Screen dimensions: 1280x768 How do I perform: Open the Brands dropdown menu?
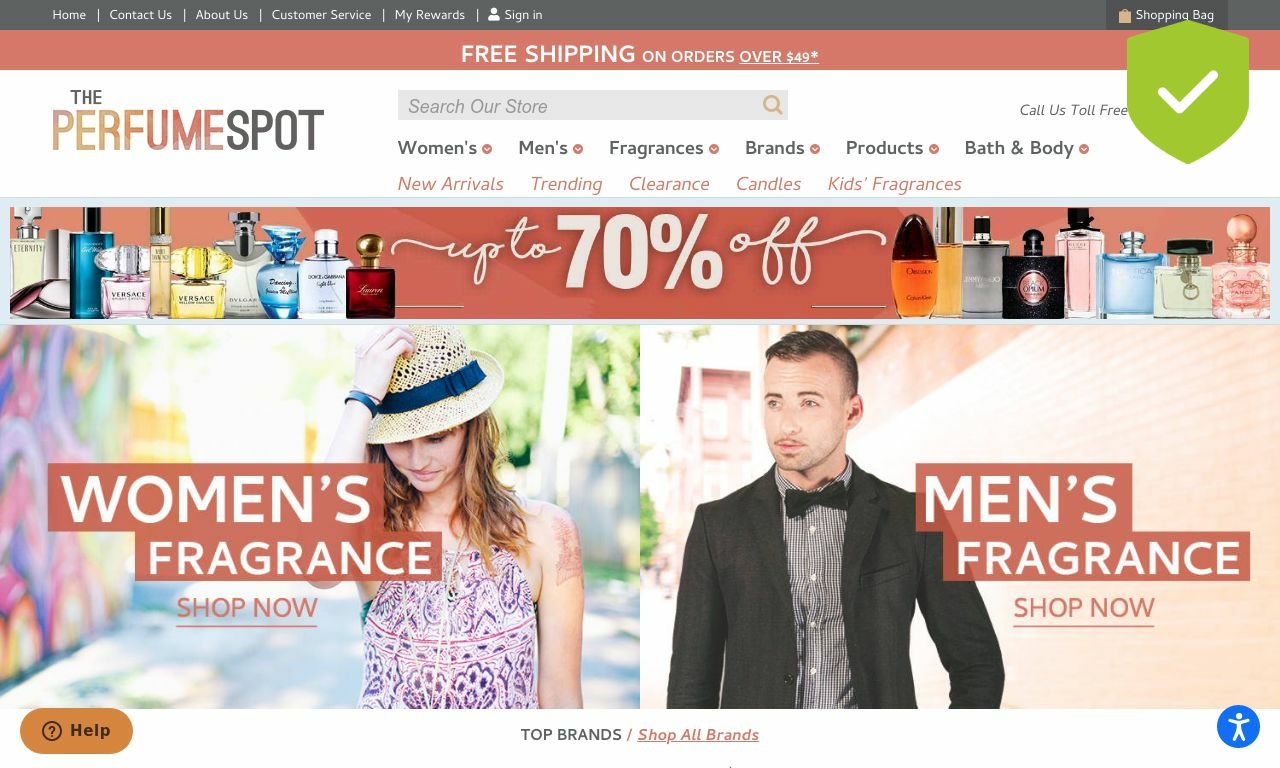[x=782, y=148]
